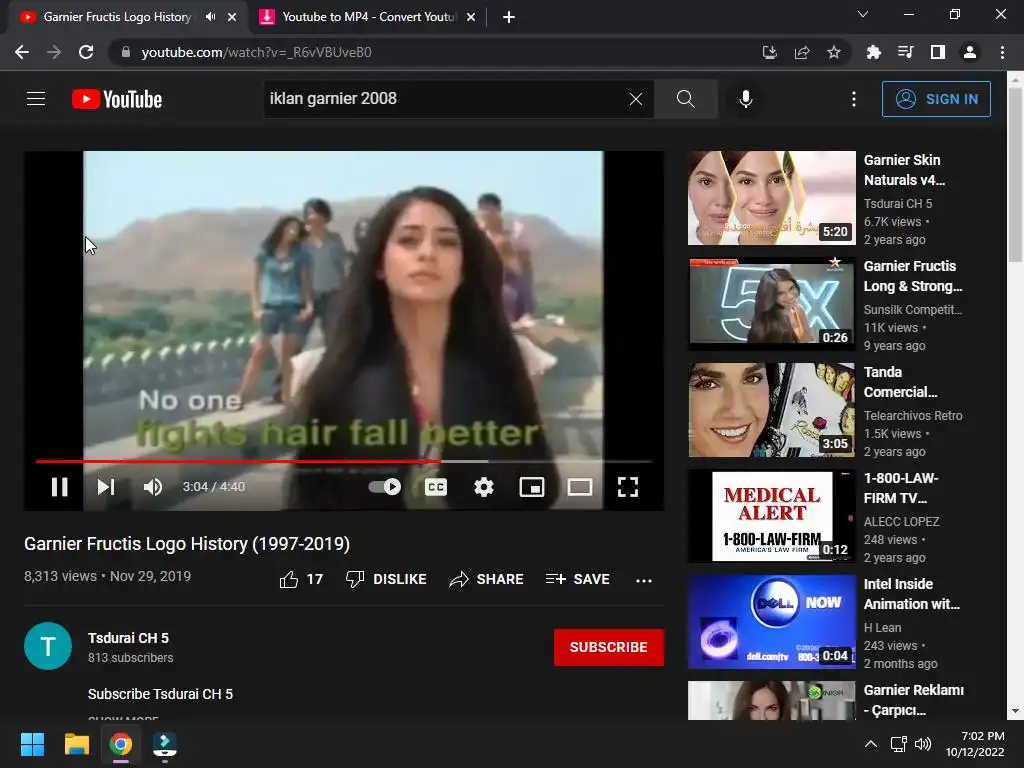Open File Explorer from taskbar

[x=76, y=744]
